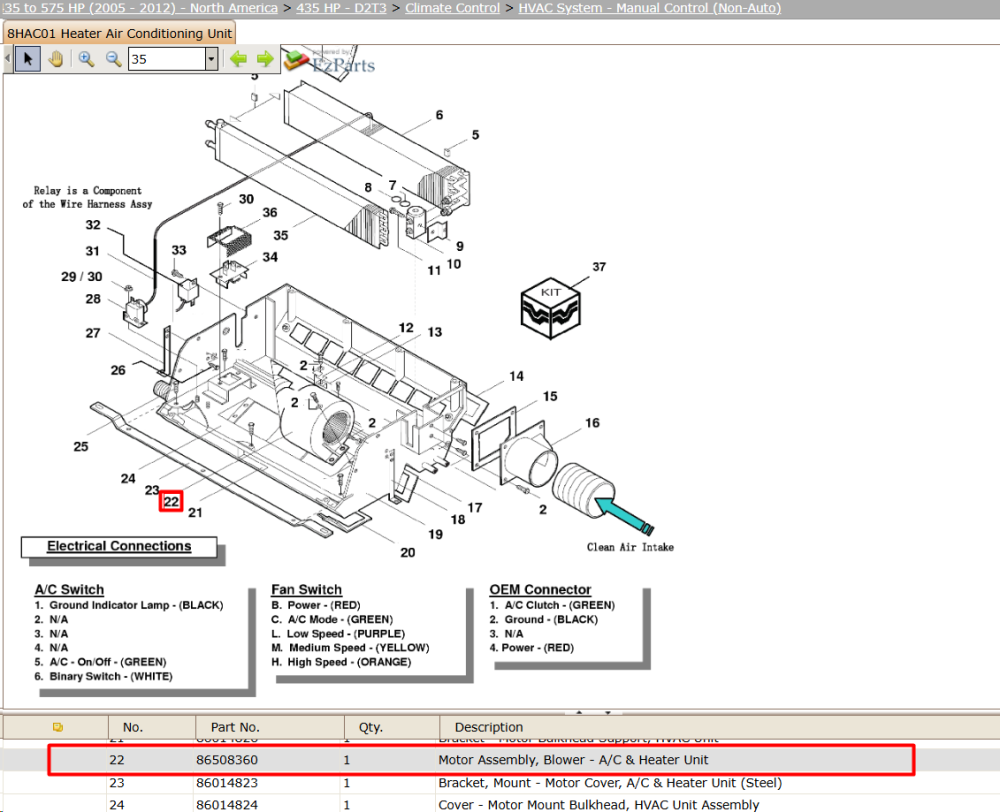Screen dimensions: 1000x812
Task: Click the panel splitter down arrow
Action: pyautogui.click(x=608, y=712)
